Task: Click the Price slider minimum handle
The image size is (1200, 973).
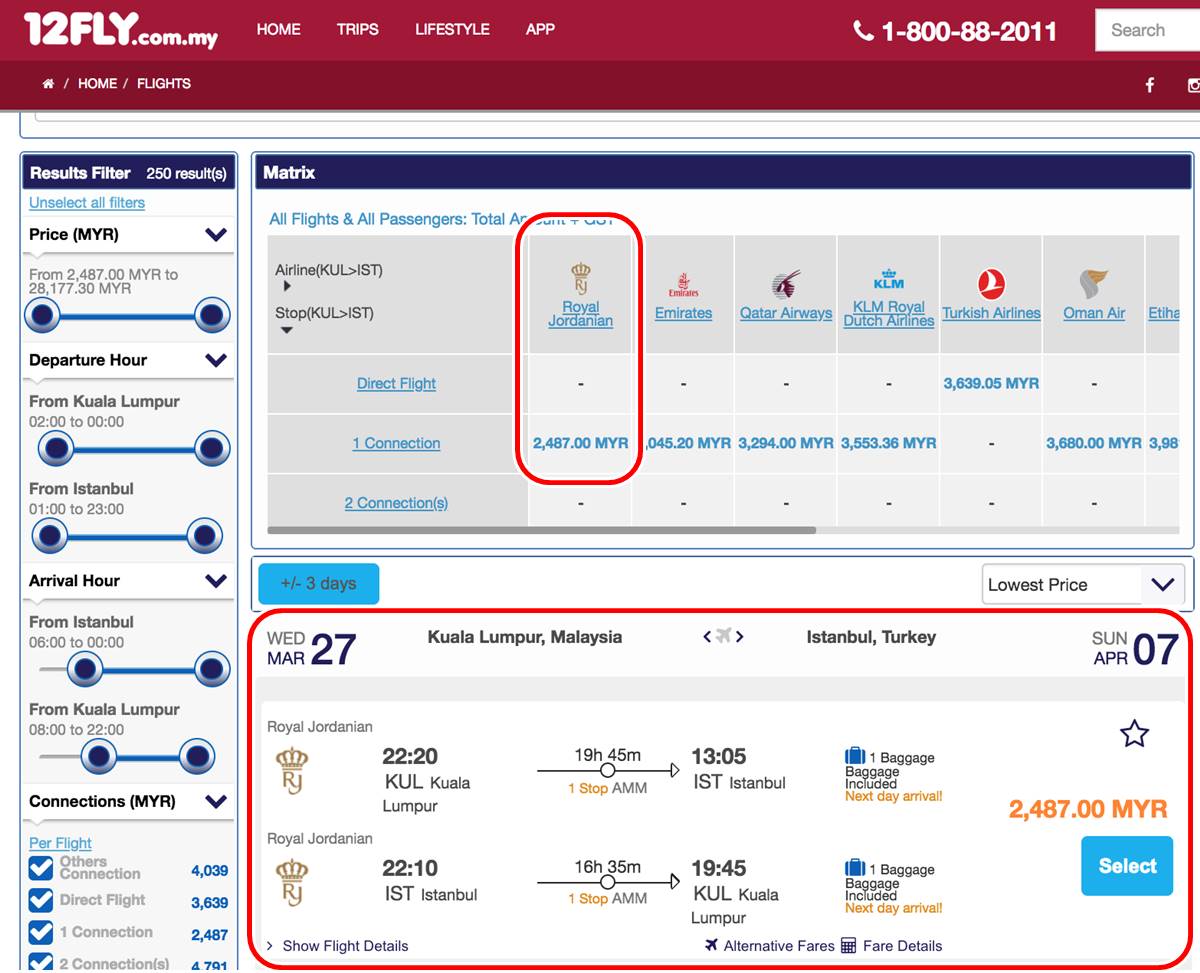Action: pos(43,316)
